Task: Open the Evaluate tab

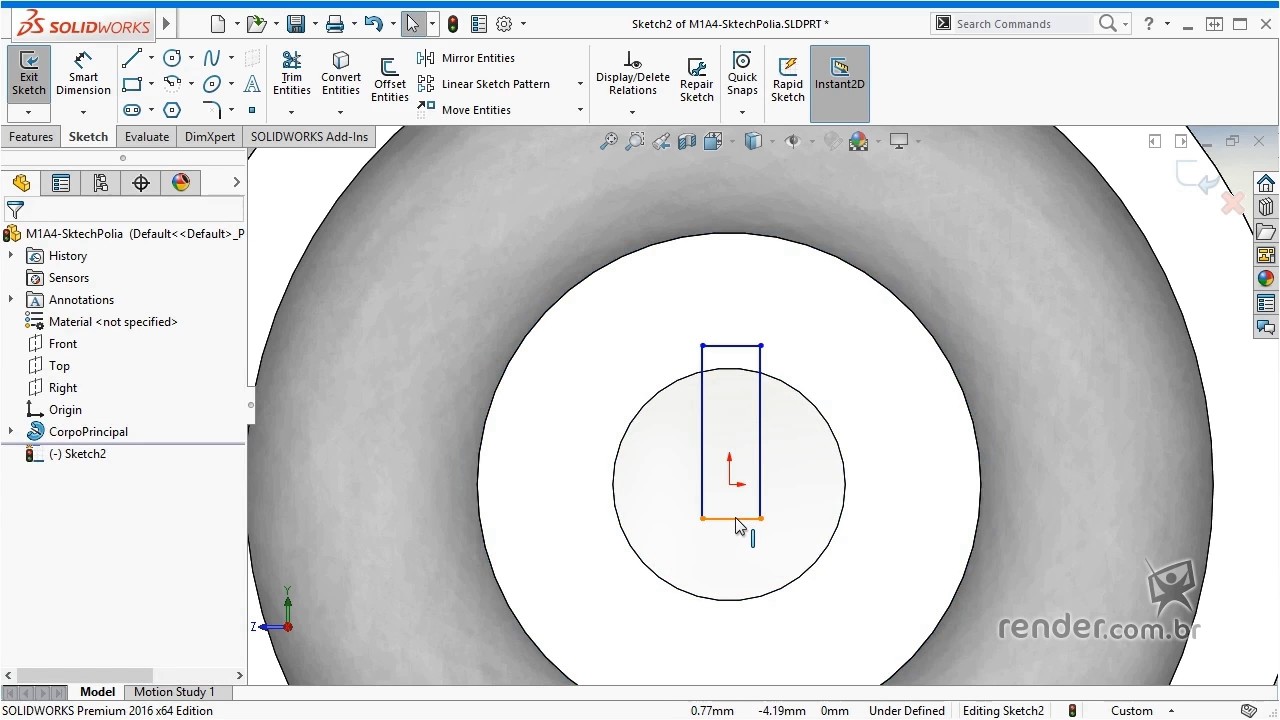Action: [147, 137]
